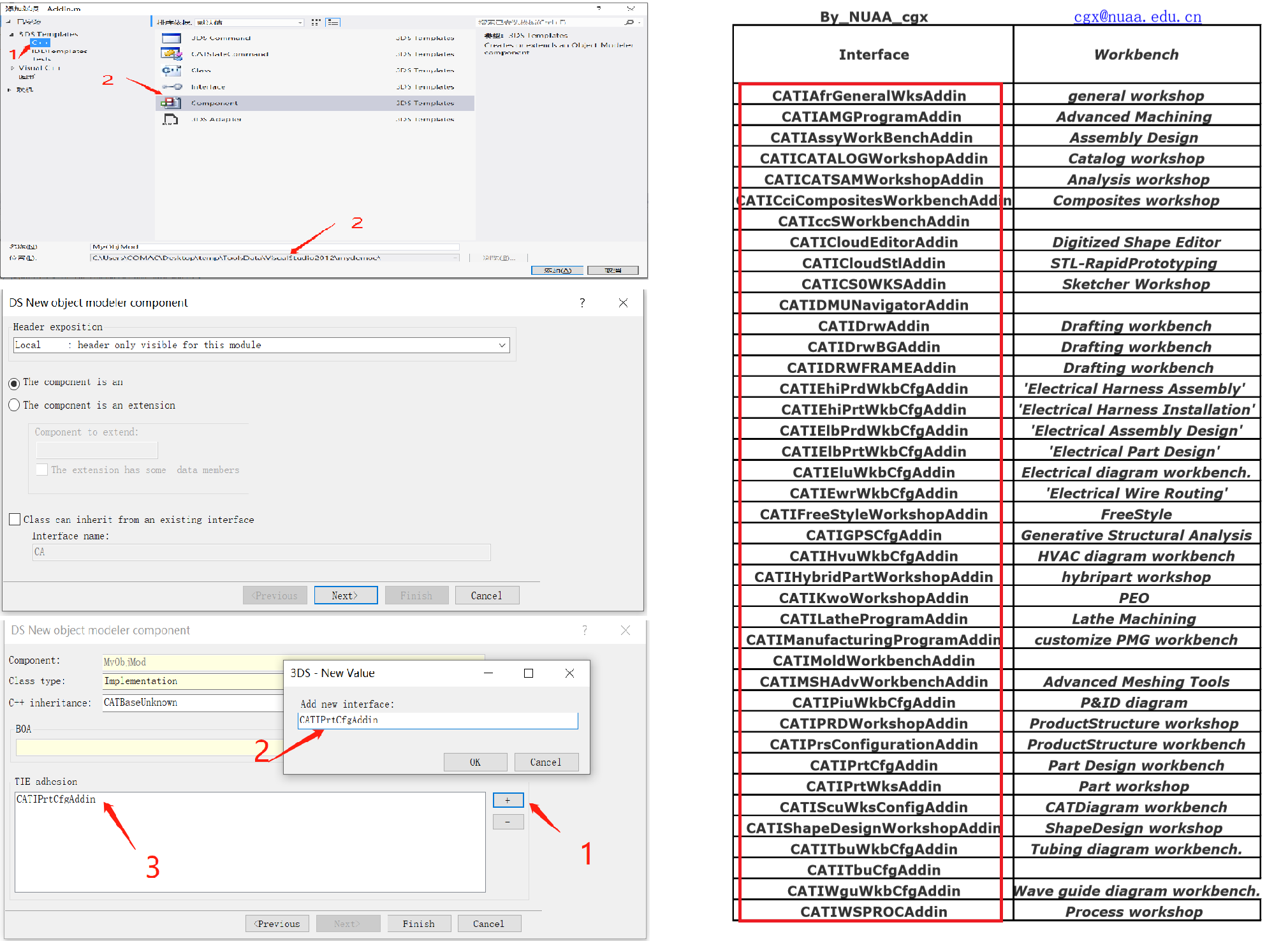Select the first 'The component is an' radio

(14, 384)
